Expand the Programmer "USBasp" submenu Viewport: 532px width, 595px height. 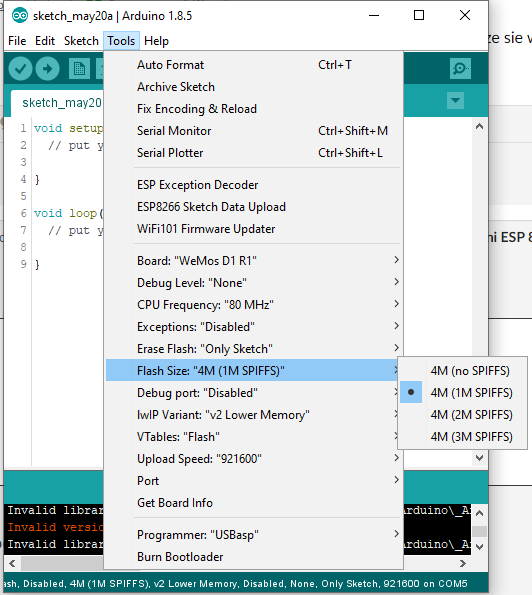[253, 535]
